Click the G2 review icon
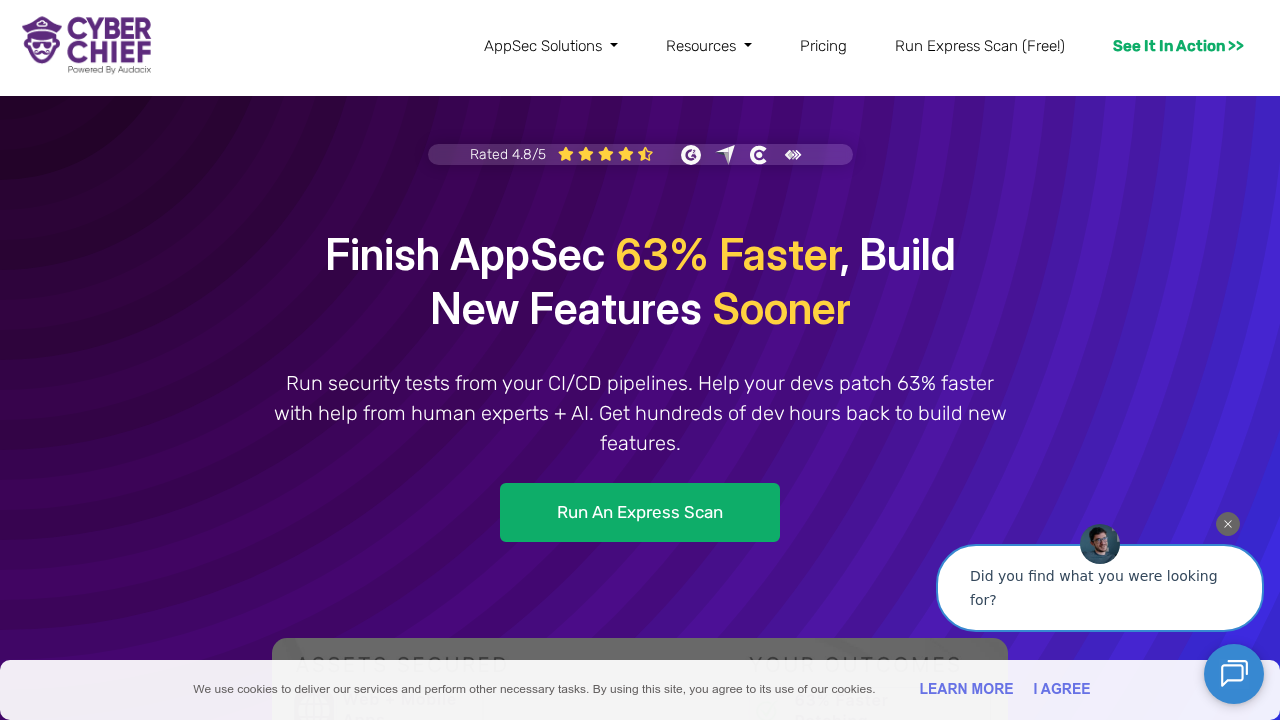This screenshot has width=1280, height=720. tap(691, 155)
